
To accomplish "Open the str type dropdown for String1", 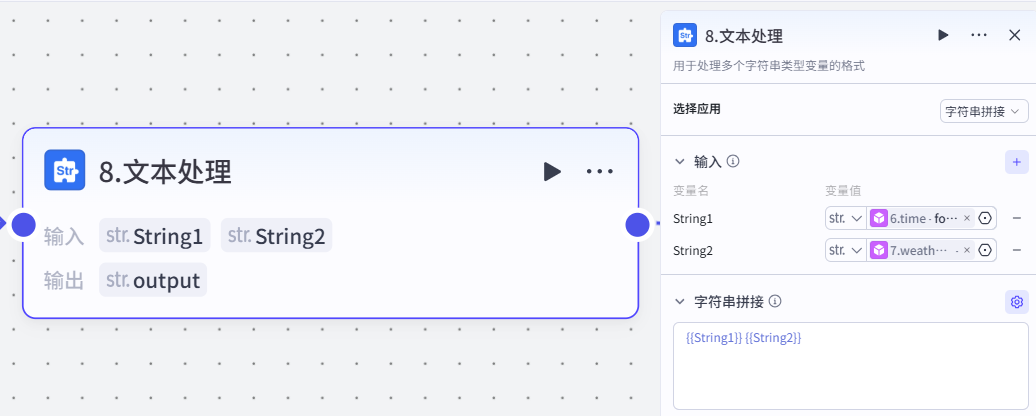I will [845, 218].
